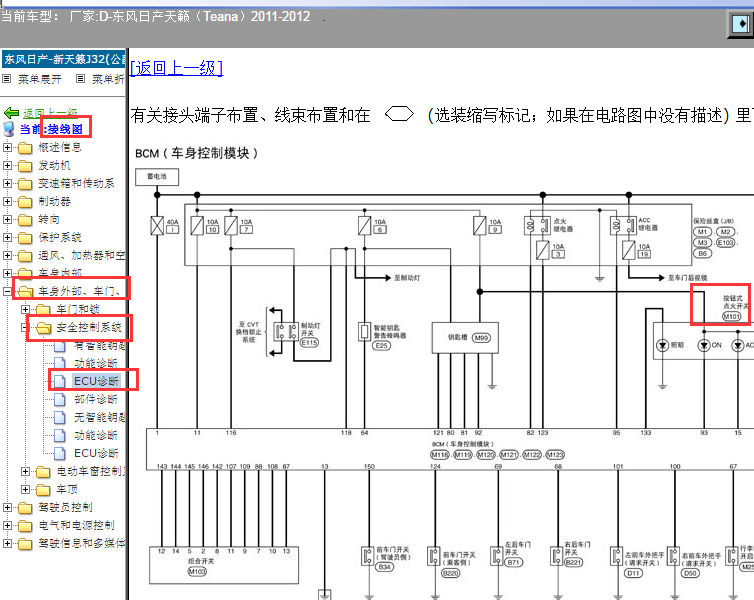Image resolution: width=754 pixels, height=600 pixels.
Task: Expand the 制动器 tree node
Action: coord(7,201)
